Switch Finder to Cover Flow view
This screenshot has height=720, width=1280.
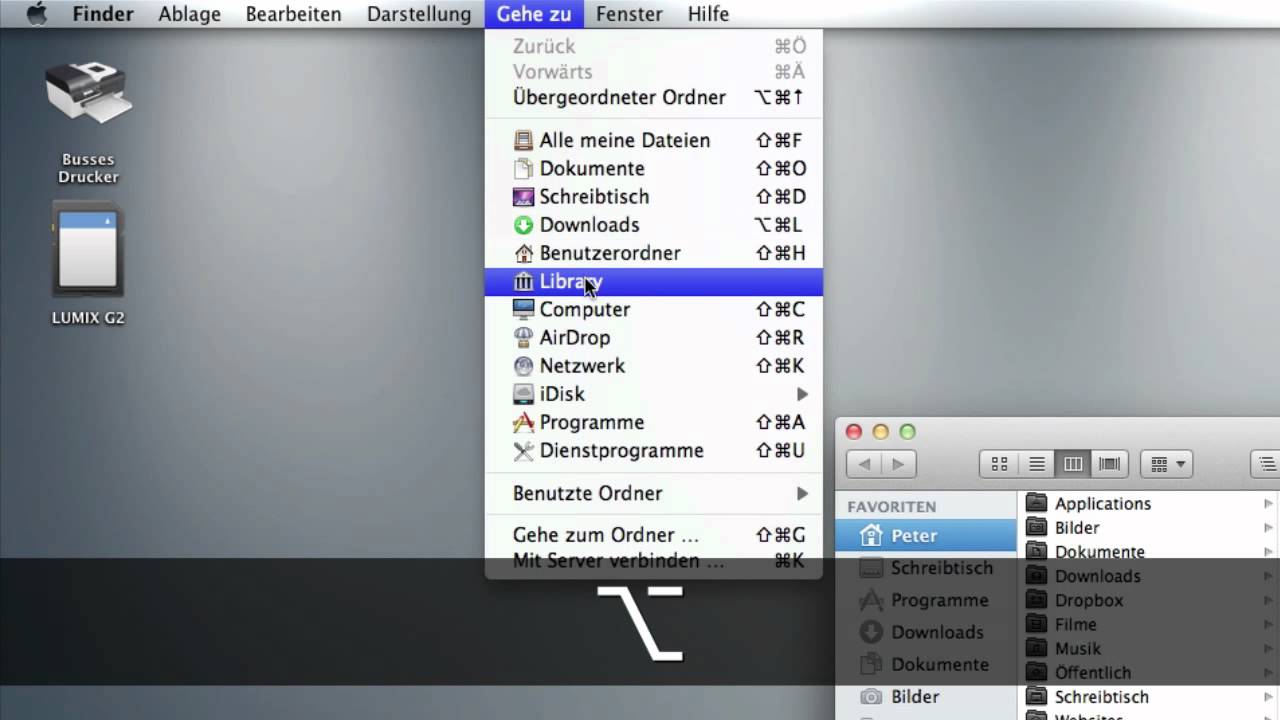point(1109,464)
